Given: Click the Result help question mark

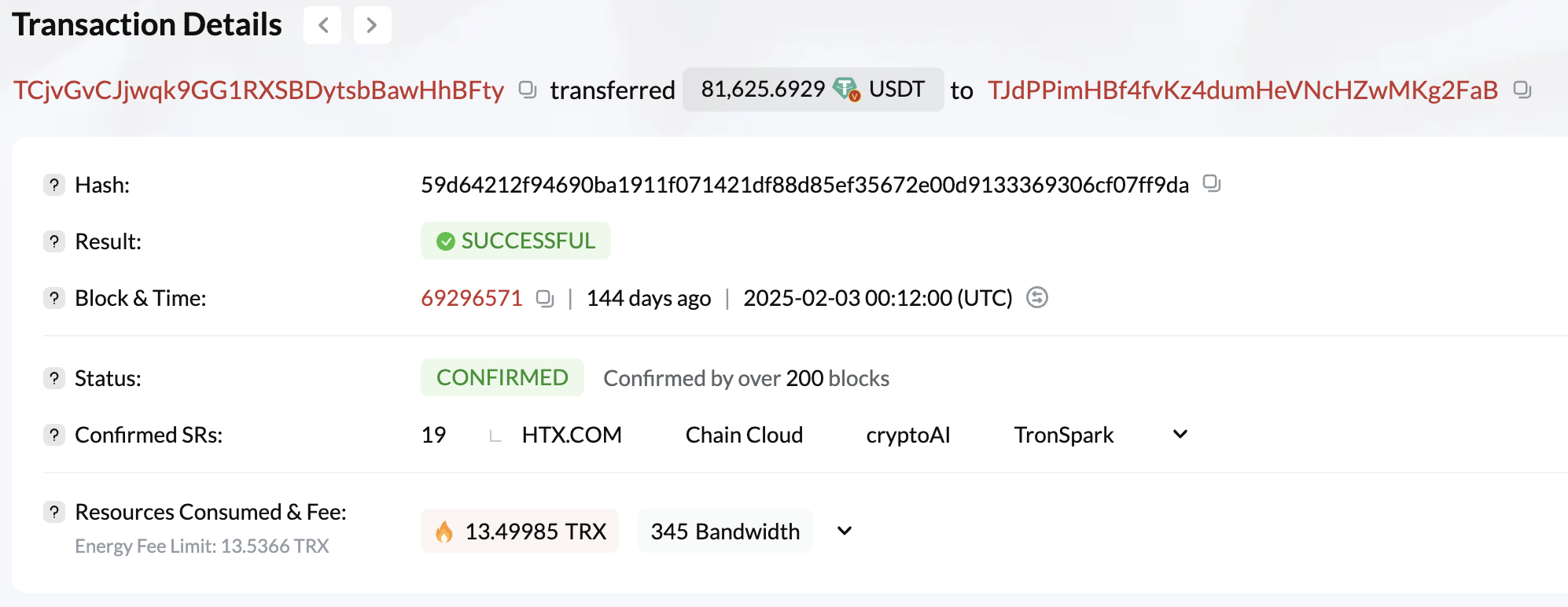Looking at the screenshot, I should coord(53,241).
